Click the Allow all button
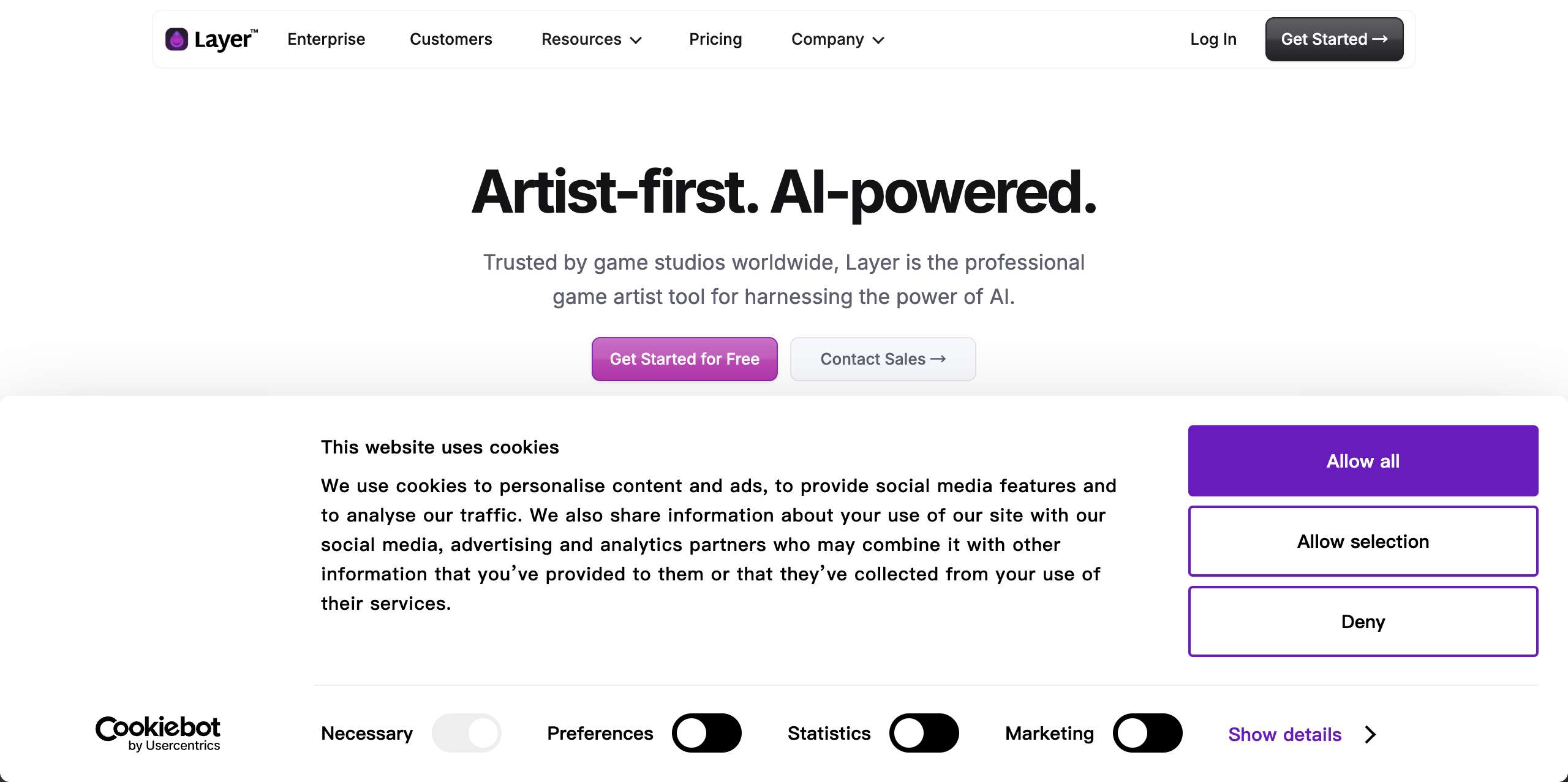This screenshot has width=1568, height=782. [1362, 460]
